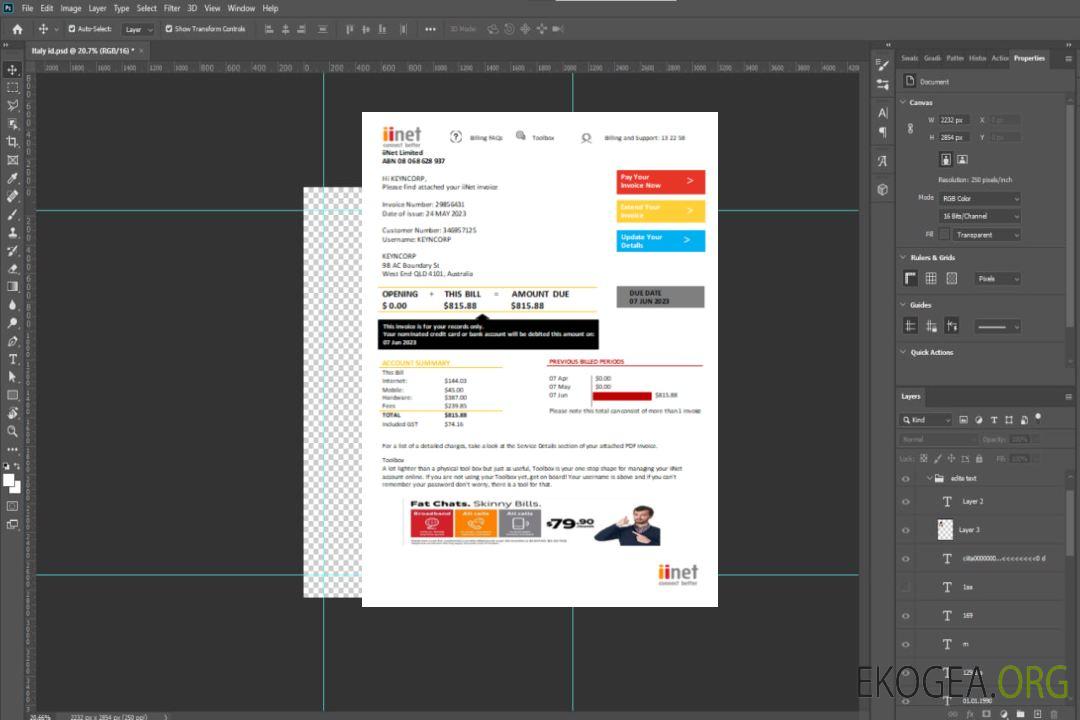1080x720 pixels.
Task: Select the Zoom tool
Action: click(x=13, y=431)
